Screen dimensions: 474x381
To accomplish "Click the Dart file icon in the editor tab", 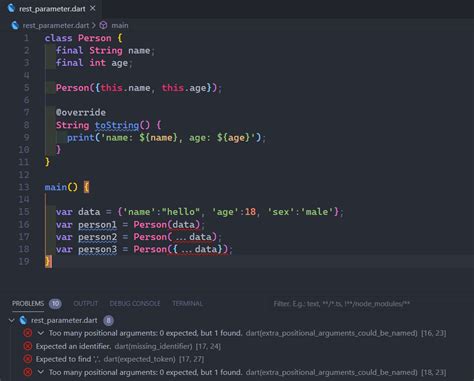I will pos(11,8).
